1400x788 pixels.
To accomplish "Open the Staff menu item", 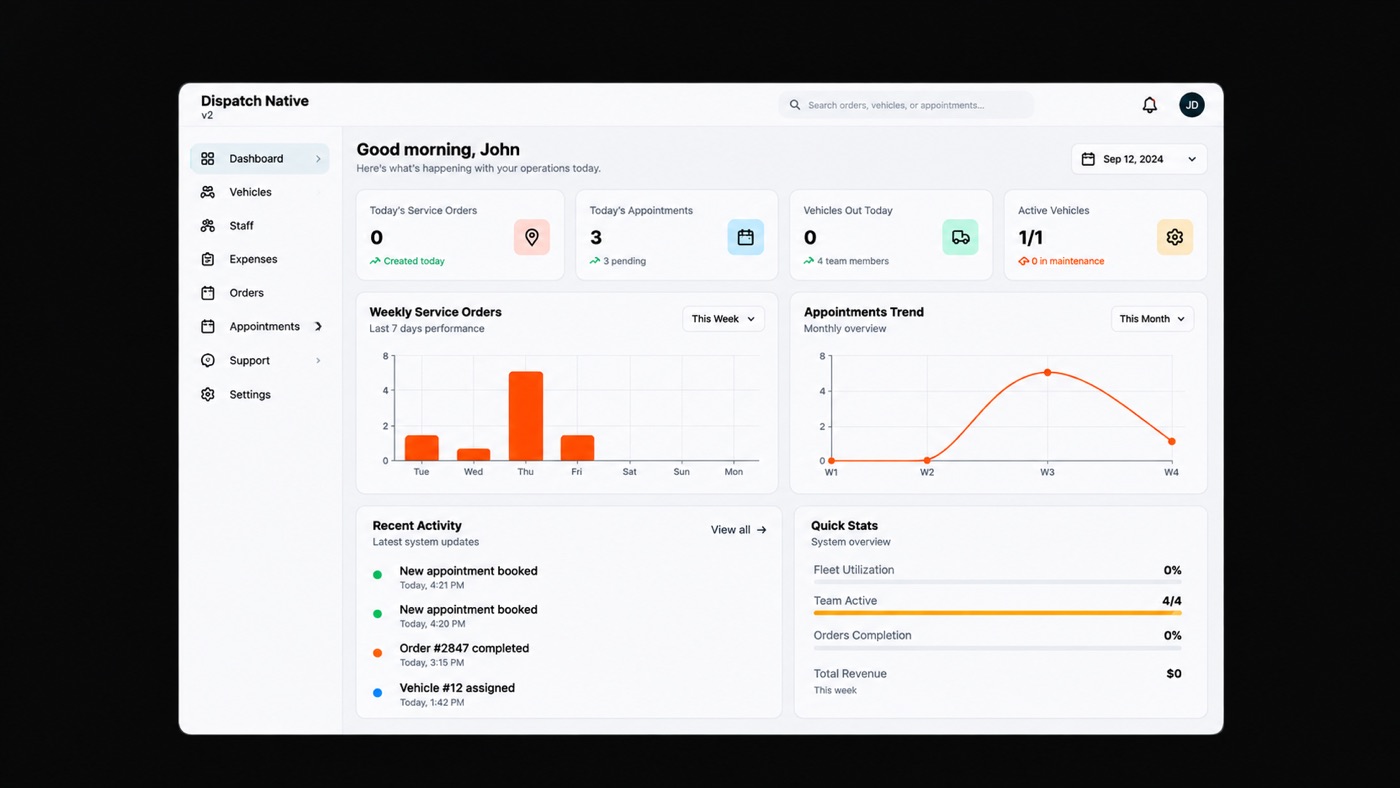I will pos(259,226).
